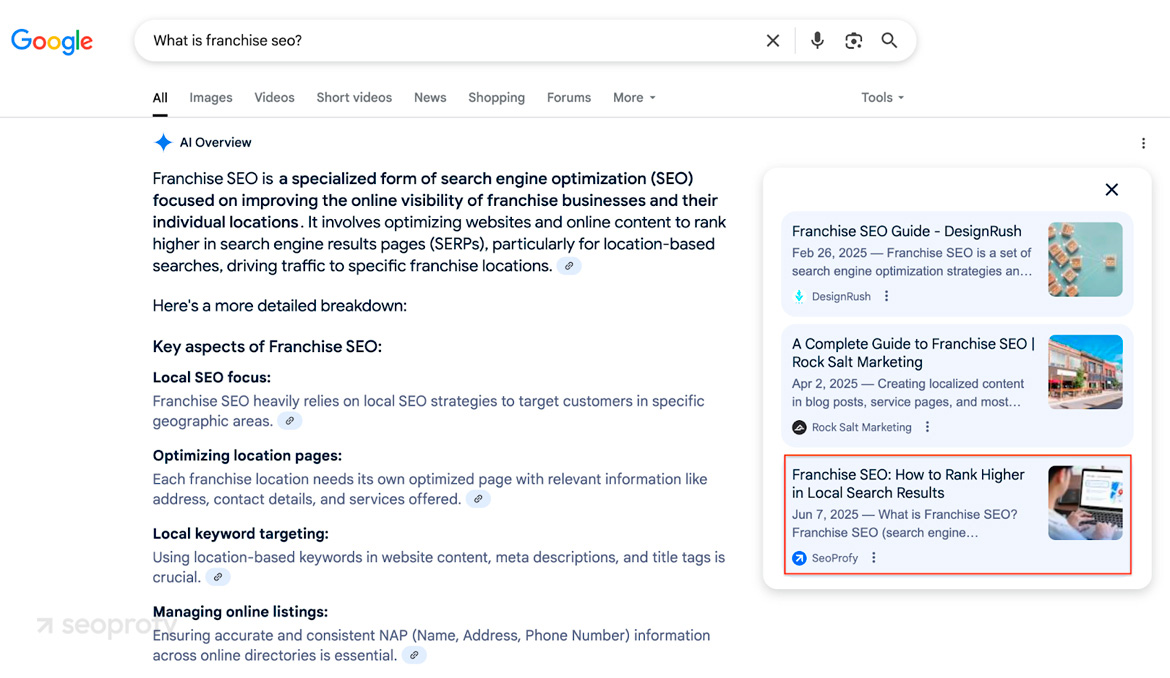Click the 'Optimizing location pages:' subheading

click(x=247, y=456)
